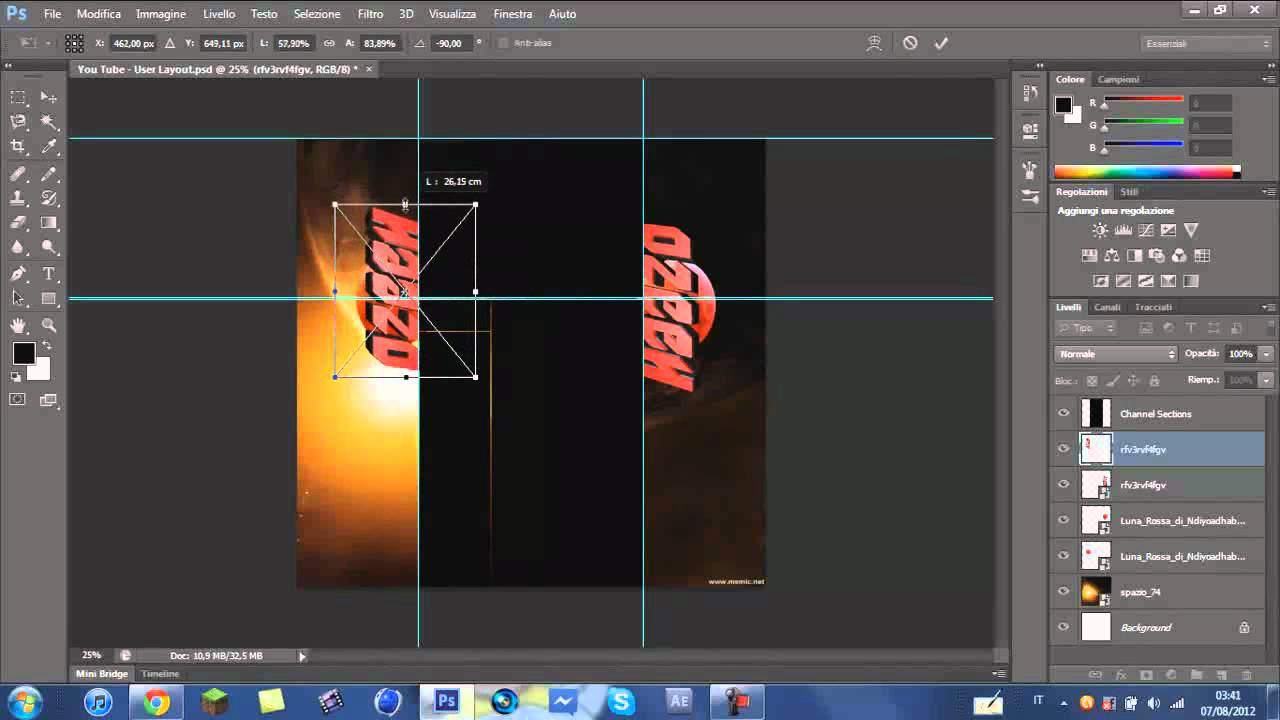Hide the Channel Sections layer

(x=1063, y=414)
